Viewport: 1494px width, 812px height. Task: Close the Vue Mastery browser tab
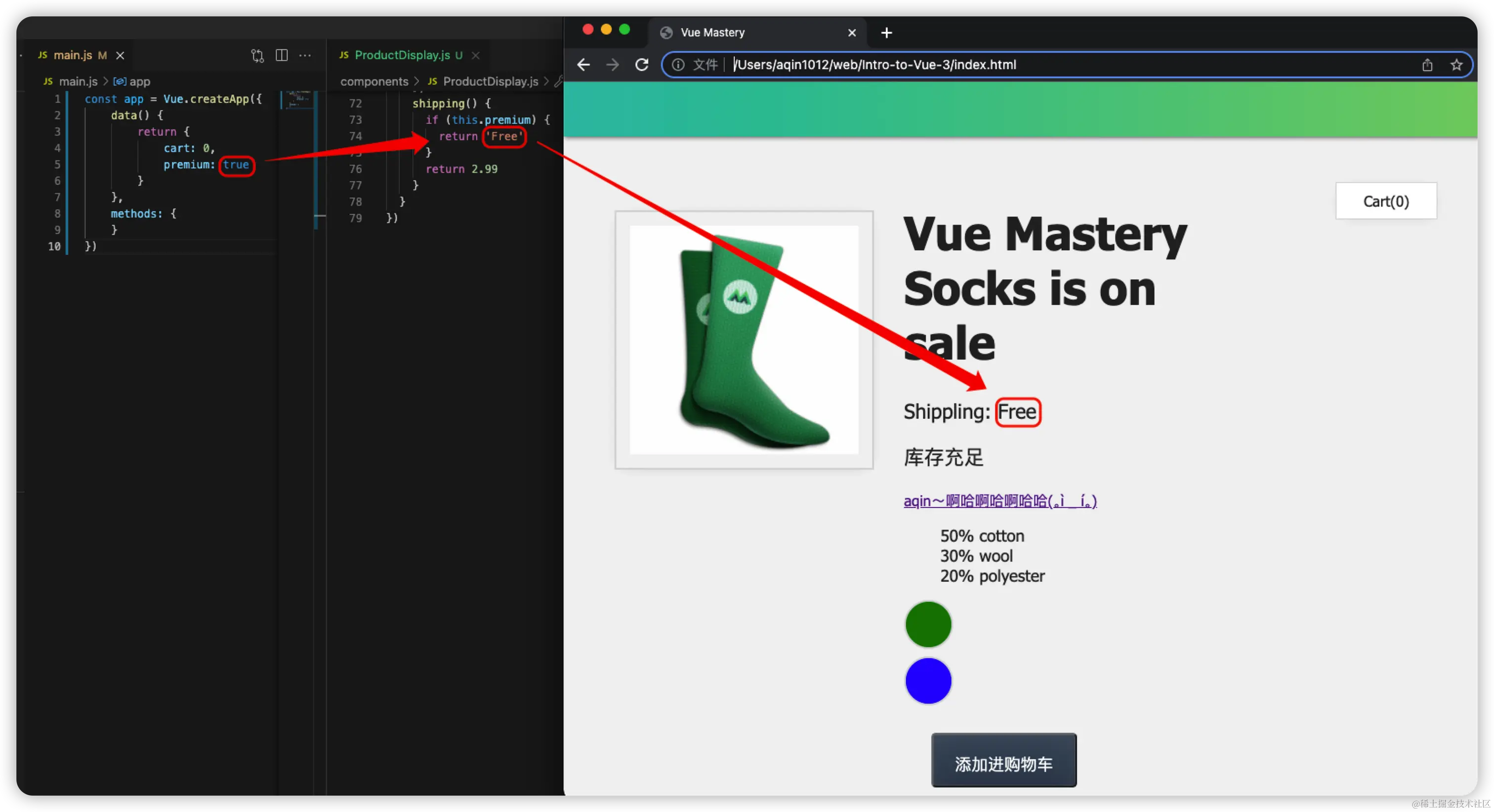851,33
